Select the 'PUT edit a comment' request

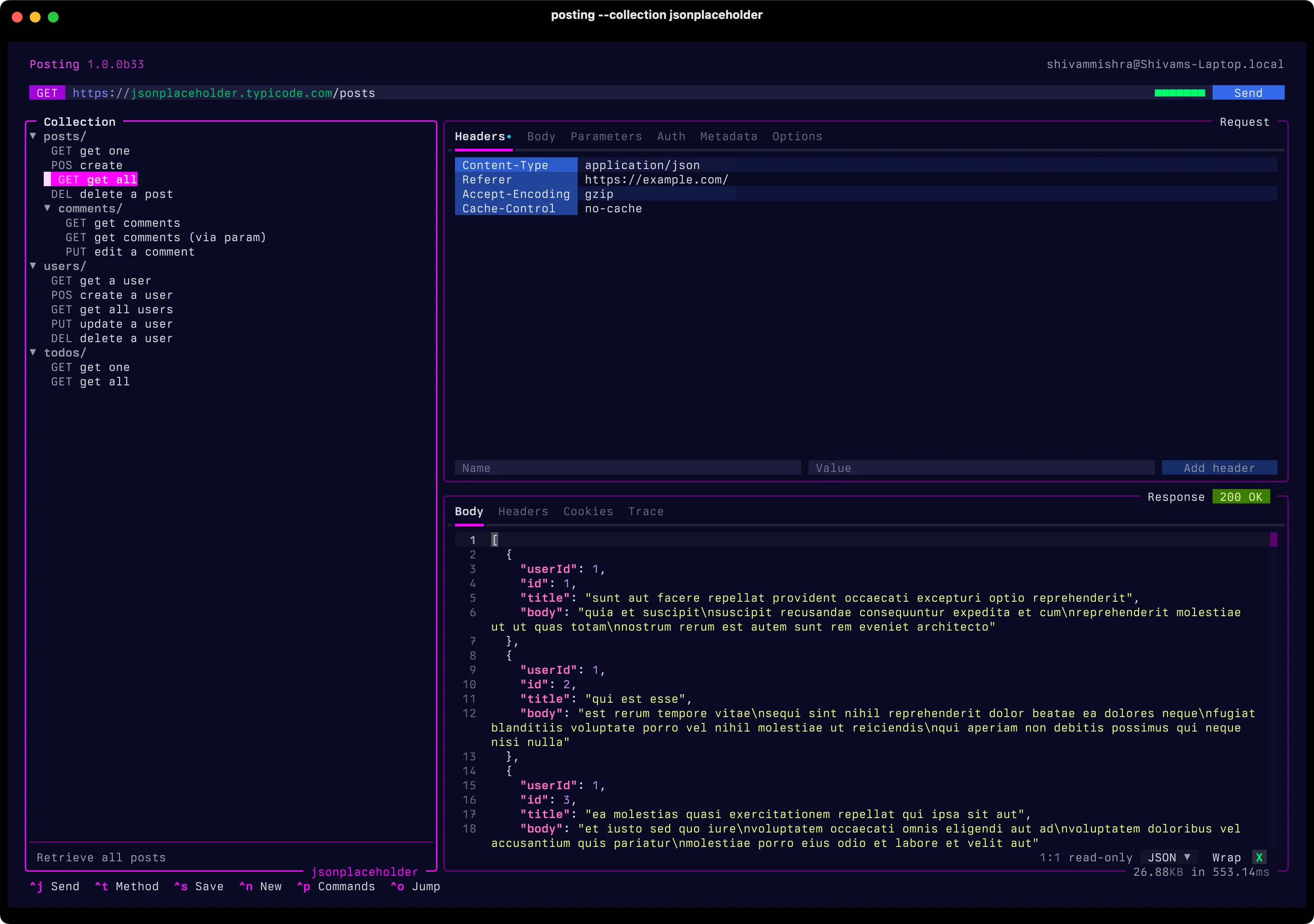tap(130, 252)
